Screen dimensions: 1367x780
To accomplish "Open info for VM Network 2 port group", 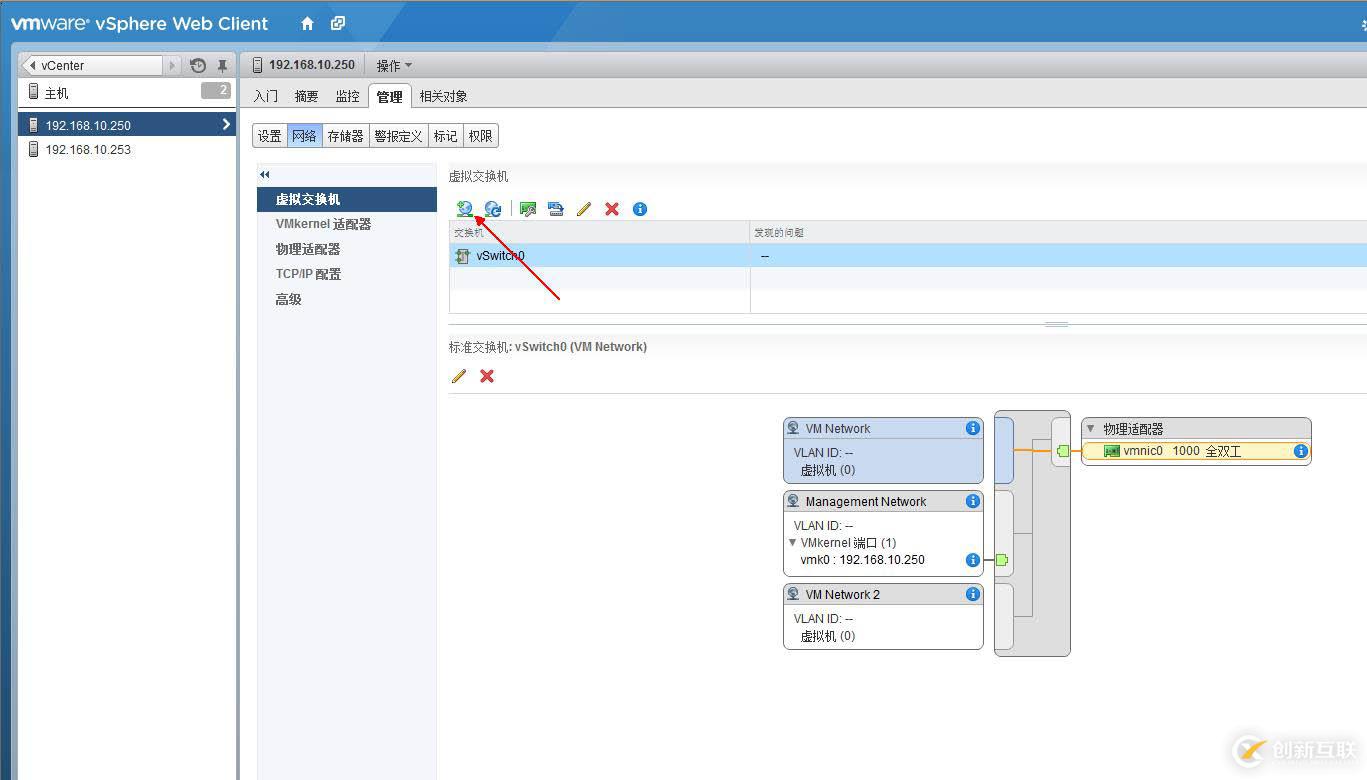I will pyautogui.click(x=972, y=594).
